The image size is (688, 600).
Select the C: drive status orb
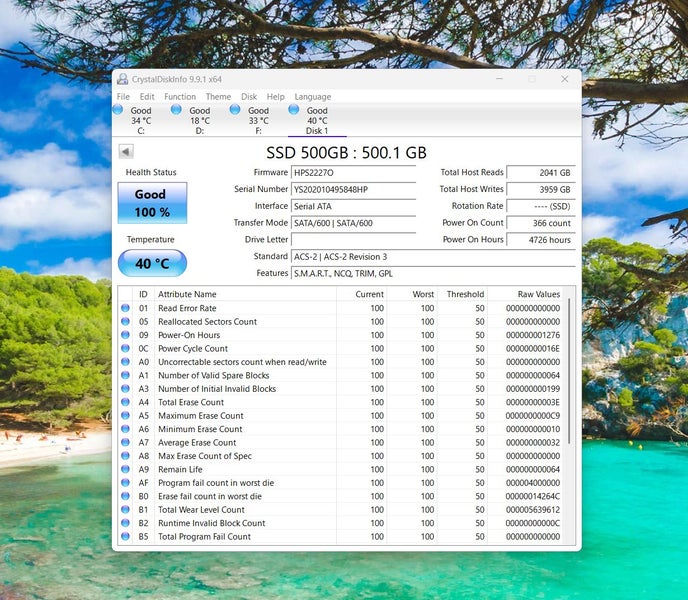tap(118, 109)
